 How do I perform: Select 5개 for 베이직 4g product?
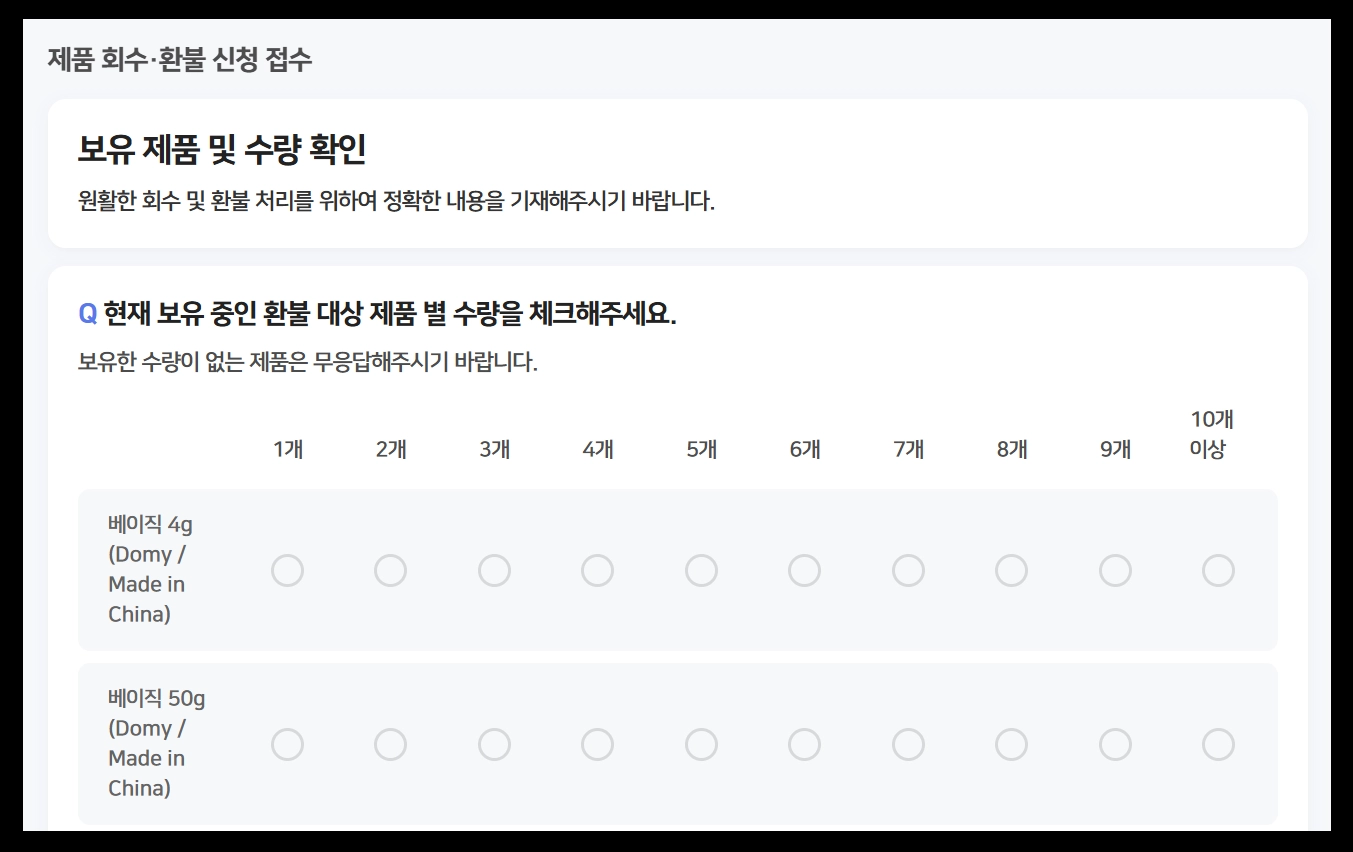point(701,570)
